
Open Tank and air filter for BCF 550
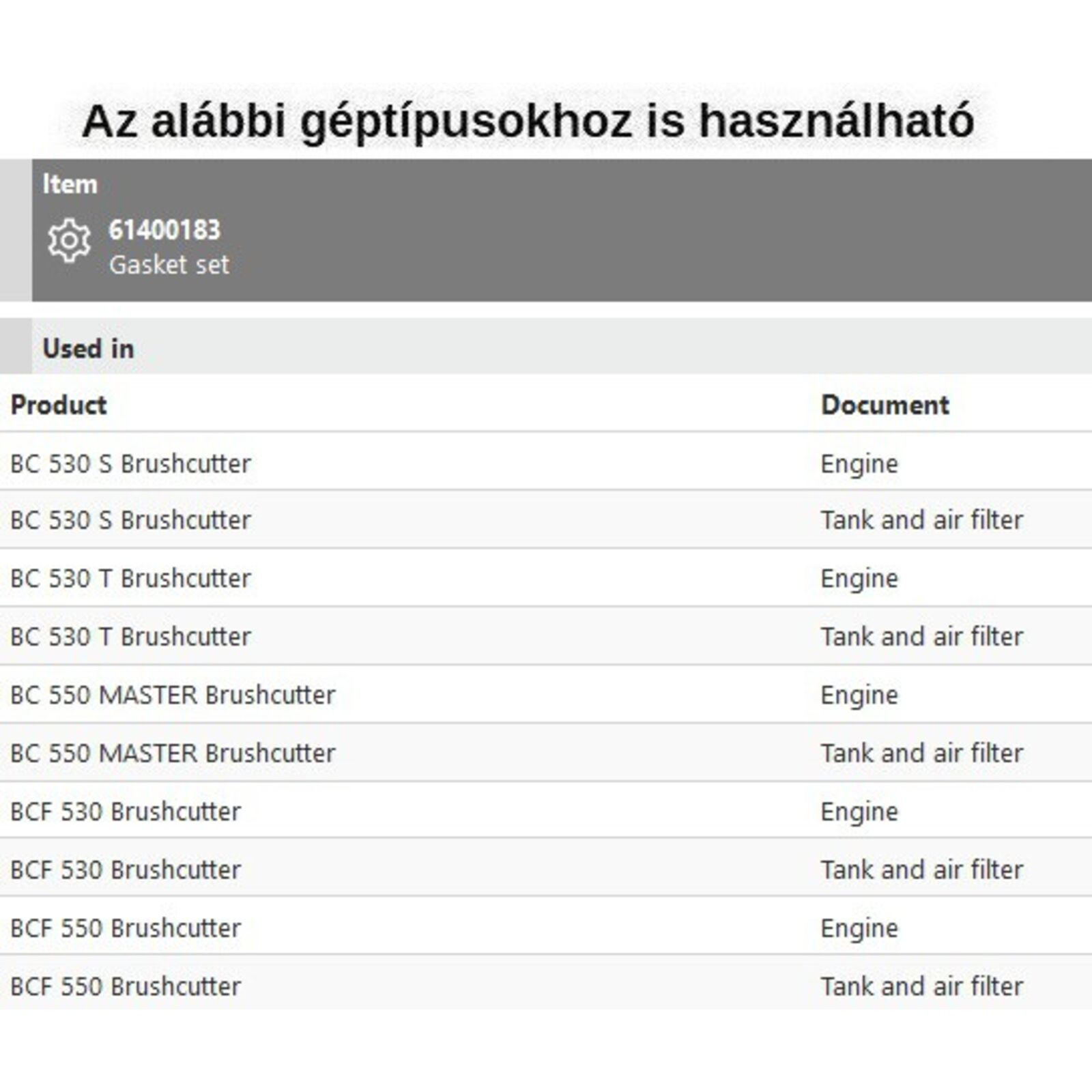pos(921,987)
